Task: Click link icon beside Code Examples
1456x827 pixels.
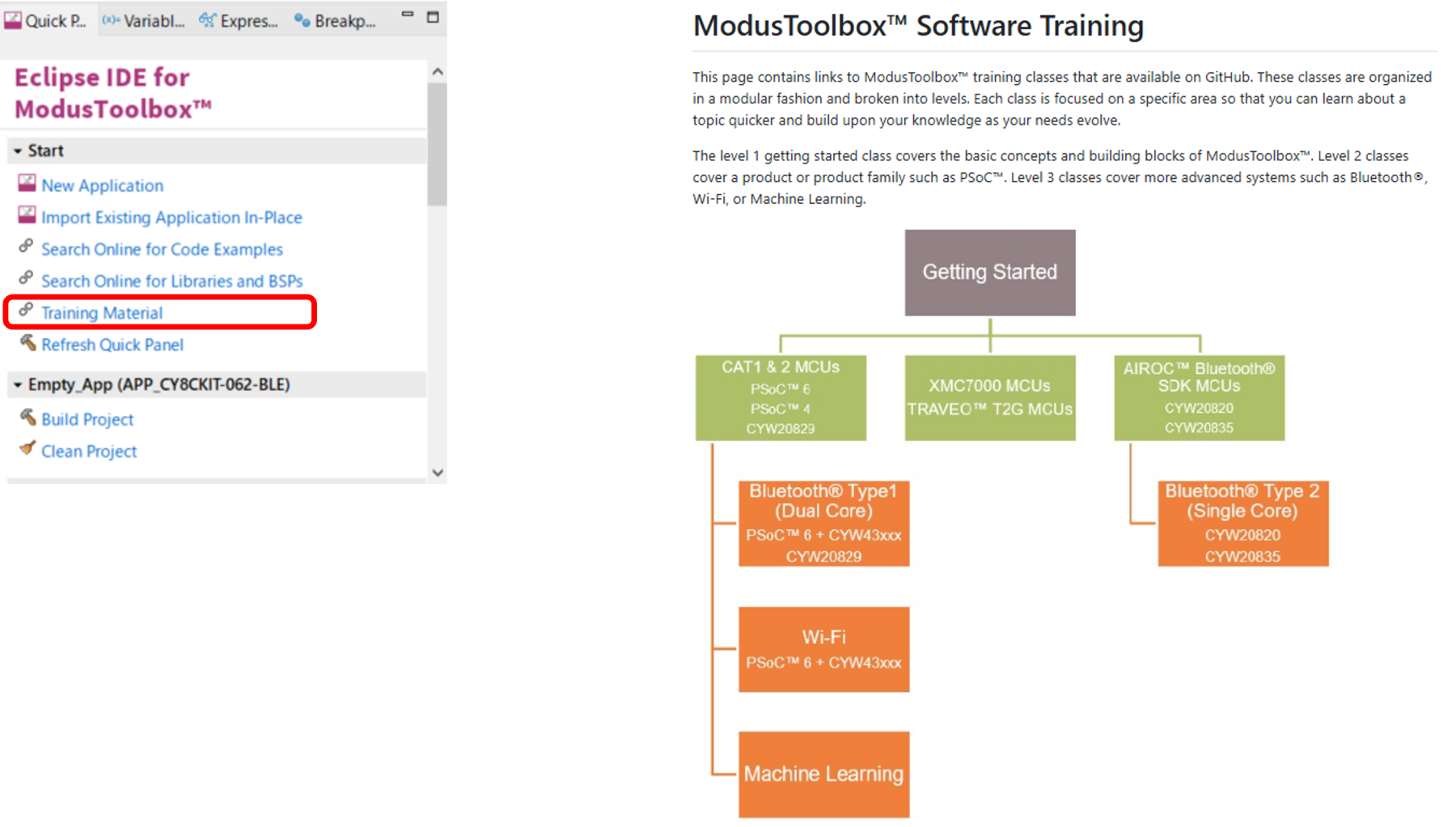Action: click(26, 246)
